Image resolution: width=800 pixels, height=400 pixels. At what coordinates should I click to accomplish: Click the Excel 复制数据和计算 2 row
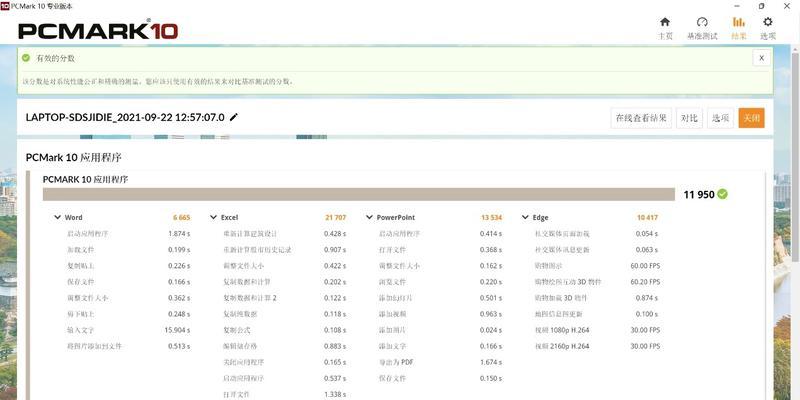285,298
